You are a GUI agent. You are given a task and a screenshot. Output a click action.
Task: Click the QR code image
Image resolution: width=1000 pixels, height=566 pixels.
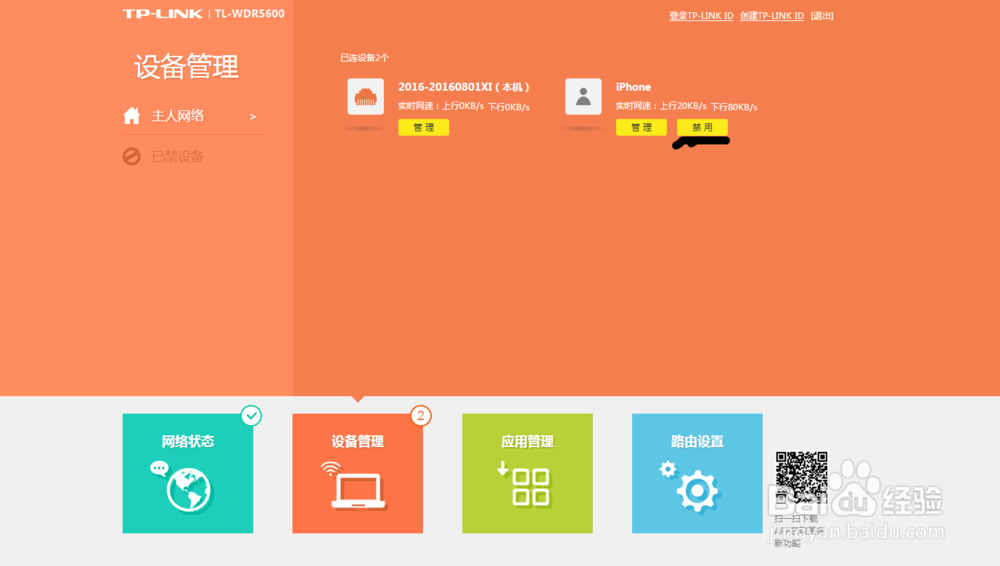[x=802, y=477]
